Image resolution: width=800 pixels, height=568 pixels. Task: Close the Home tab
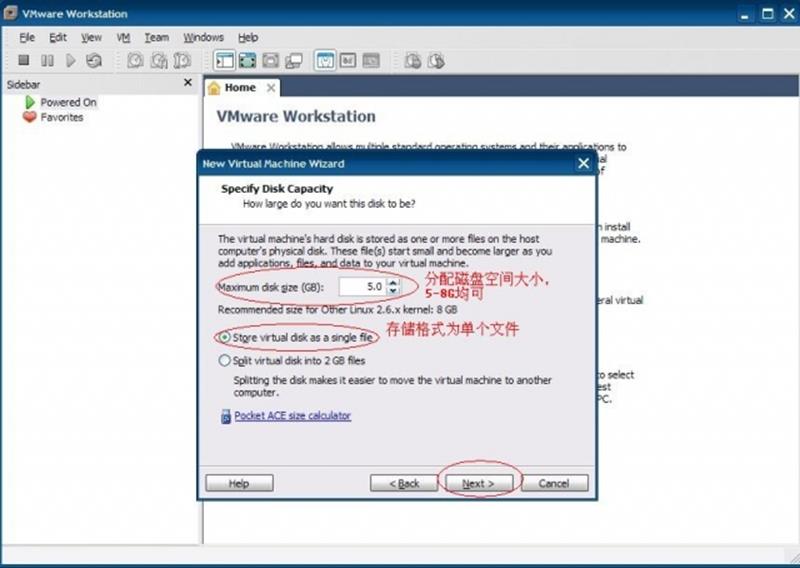click(271, 88)
